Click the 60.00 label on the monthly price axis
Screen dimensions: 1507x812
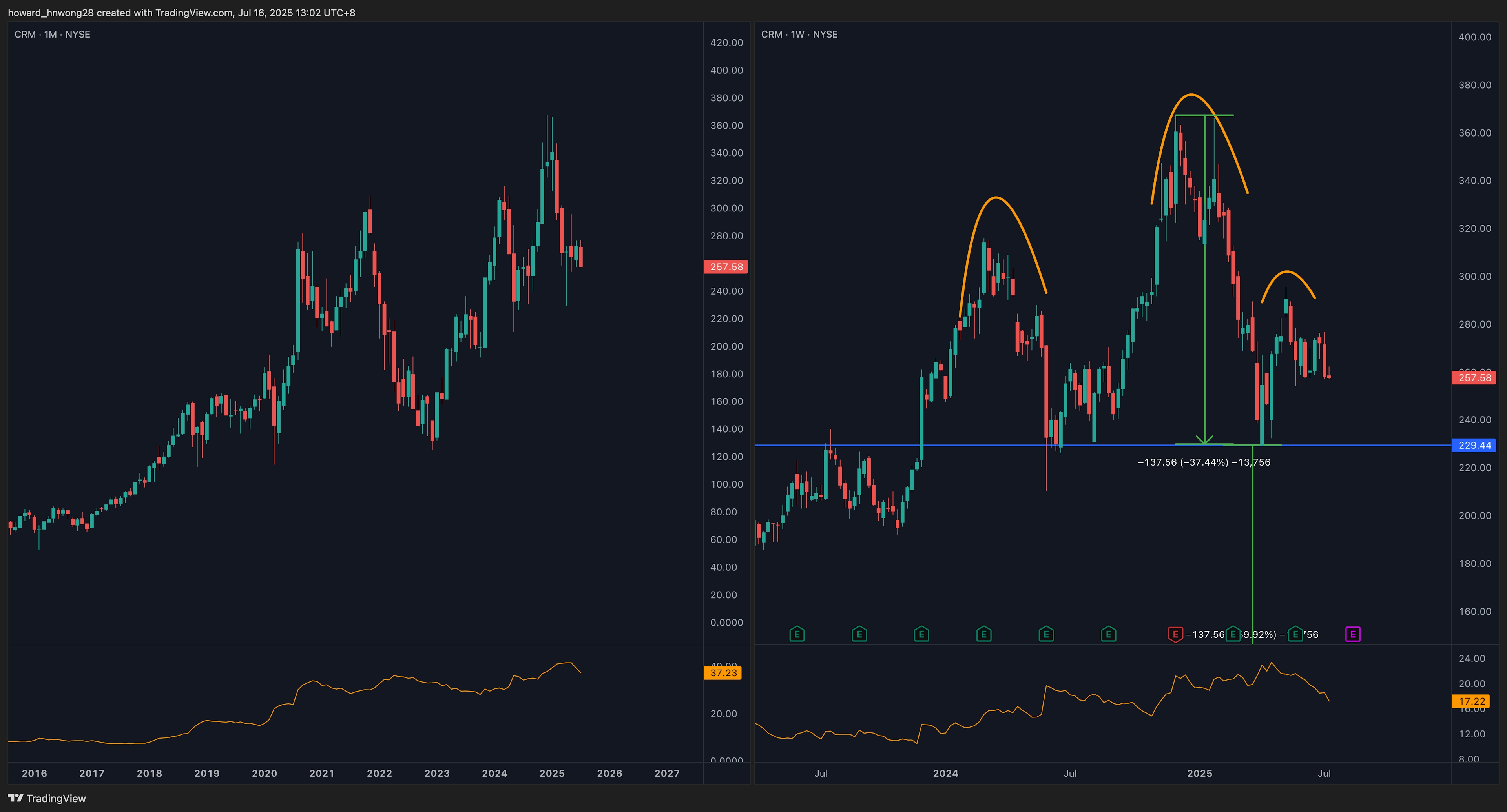pos(724,540)
